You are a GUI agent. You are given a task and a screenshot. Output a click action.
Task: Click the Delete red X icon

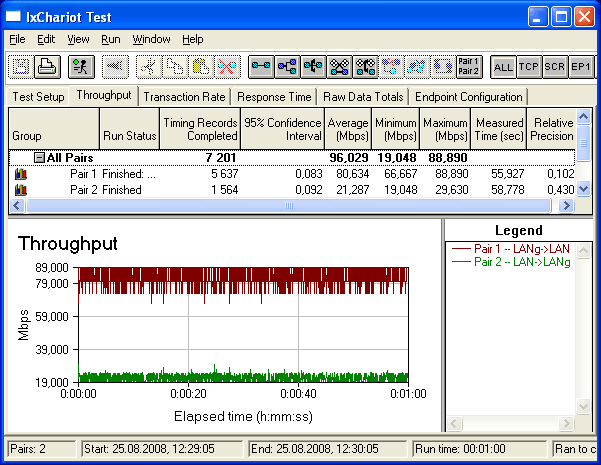[x=227, y=67]
